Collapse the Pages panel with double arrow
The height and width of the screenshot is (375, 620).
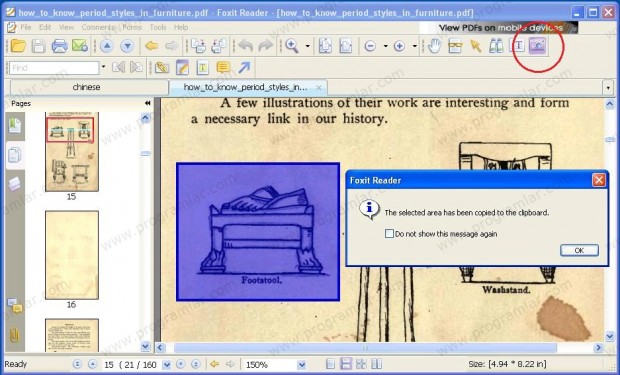(147, 103)
